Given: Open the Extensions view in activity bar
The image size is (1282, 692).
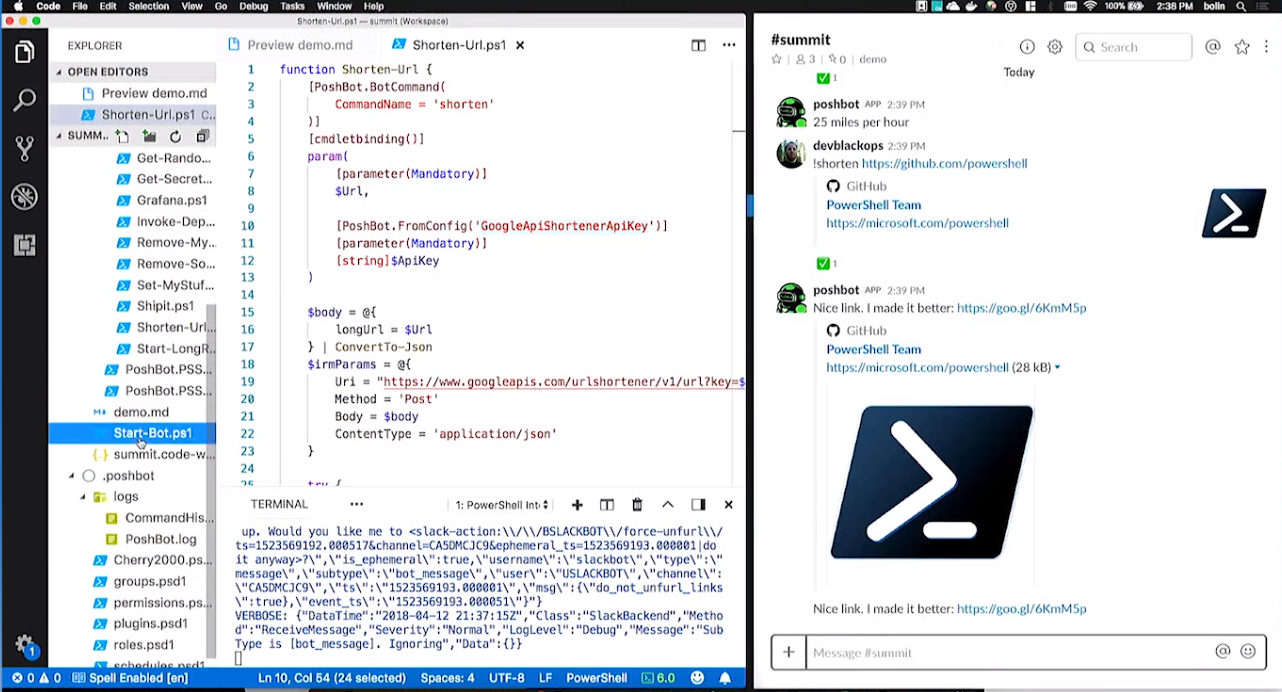Looking at the screenshot, I should tap(24, 244).
